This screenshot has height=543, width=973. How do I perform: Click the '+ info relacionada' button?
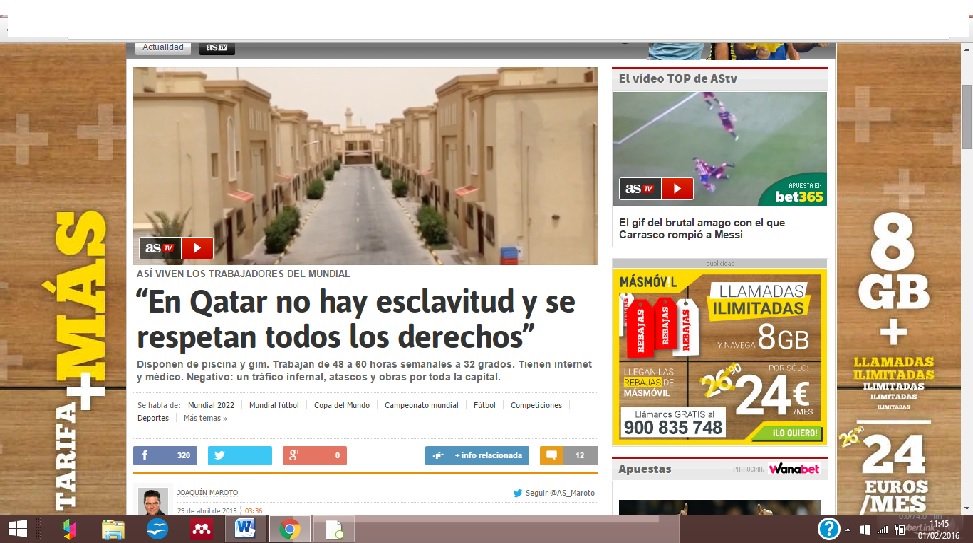point(477,455)
